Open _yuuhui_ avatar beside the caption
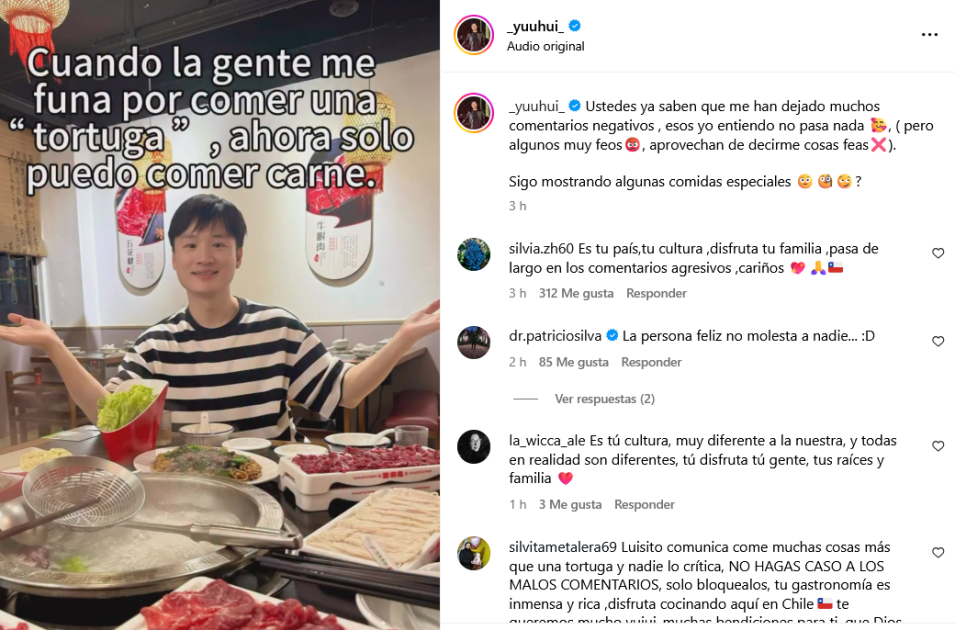 [474, 113]
